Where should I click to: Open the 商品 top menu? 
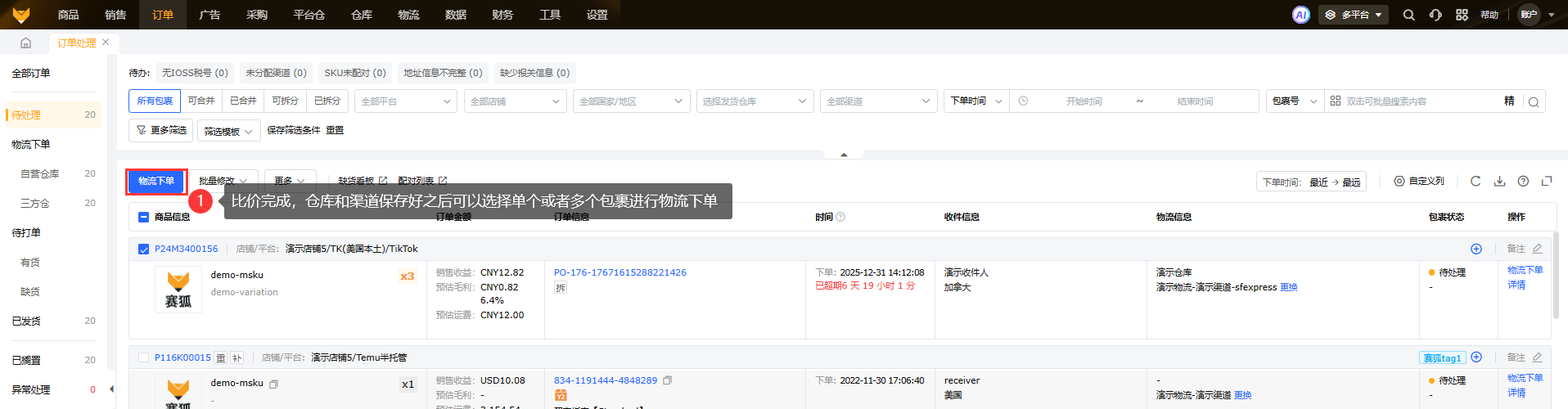tap(68, 15)
